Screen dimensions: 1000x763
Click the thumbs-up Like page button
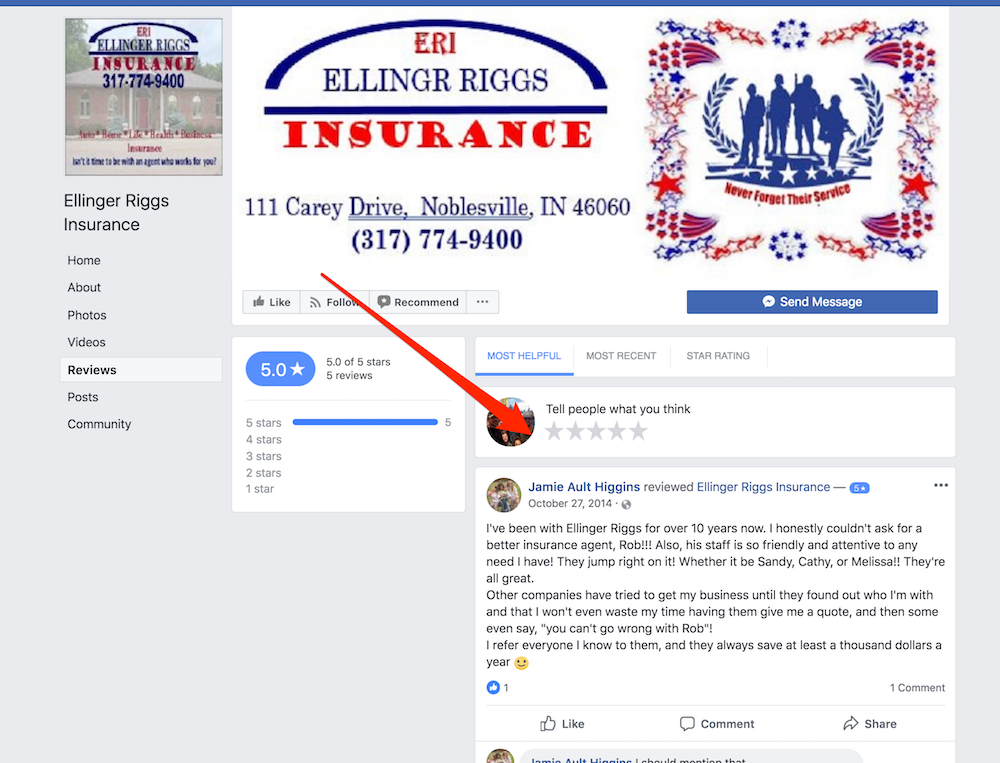tap(272, 302)
